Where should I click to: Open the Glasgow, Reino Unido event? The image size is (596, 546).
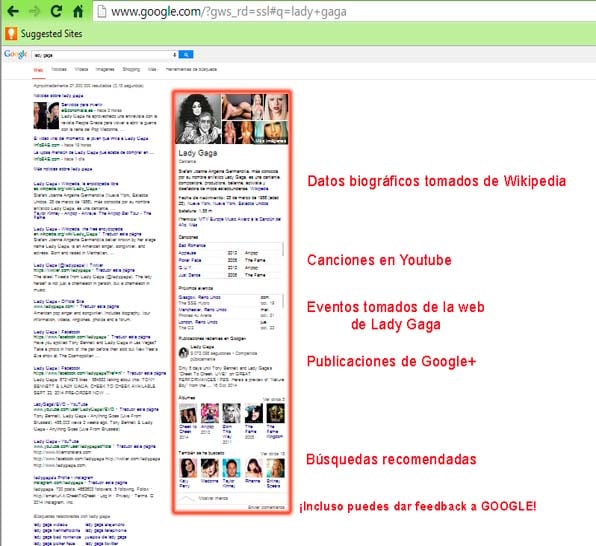coord(200,297)
